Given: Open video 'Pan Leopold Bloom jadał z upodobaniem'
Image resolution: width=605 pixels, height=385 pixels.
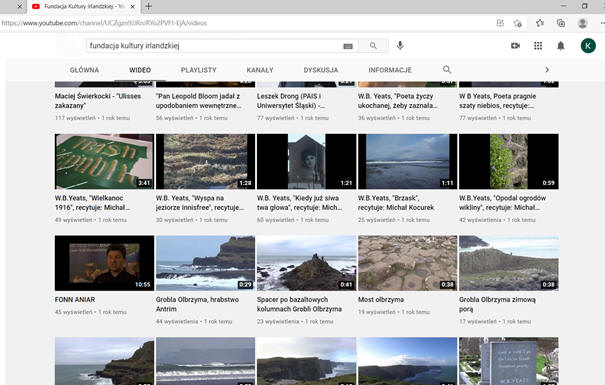Looking at the screenshot, I should [x=198, y=101].
